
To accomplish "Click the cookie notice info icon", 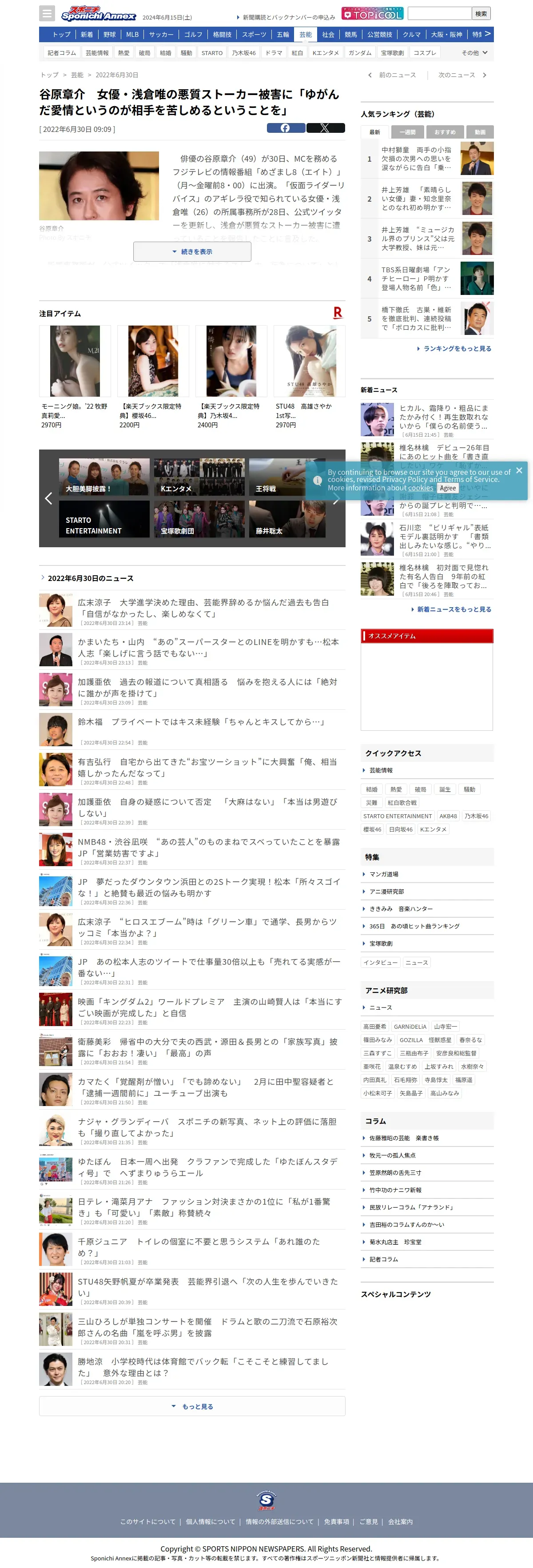I will [x=317, y=480].
